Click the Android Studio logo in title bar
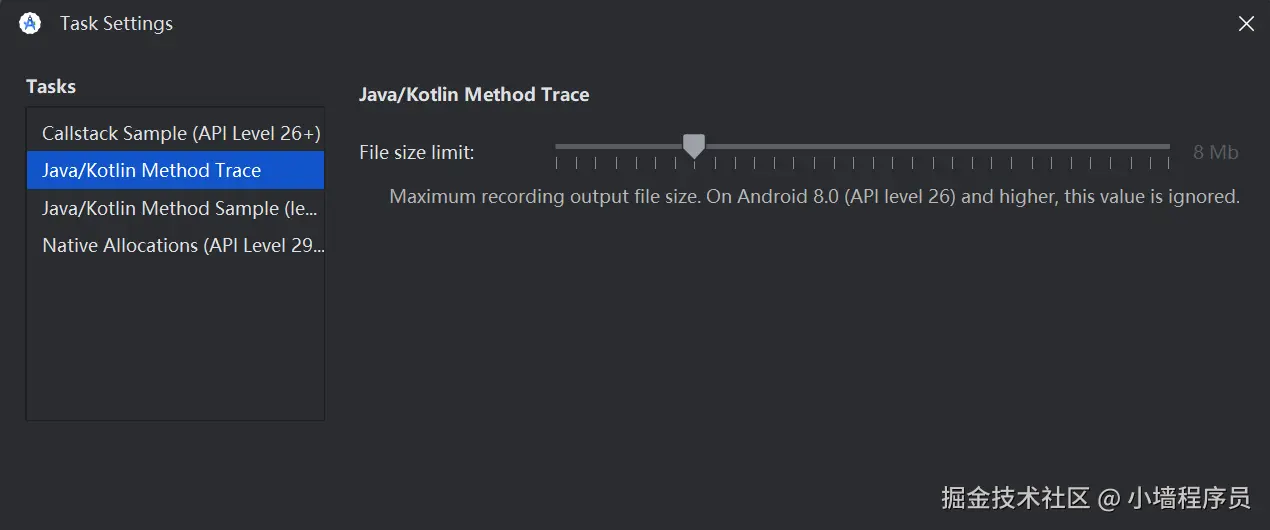 (x=30, y=23)
